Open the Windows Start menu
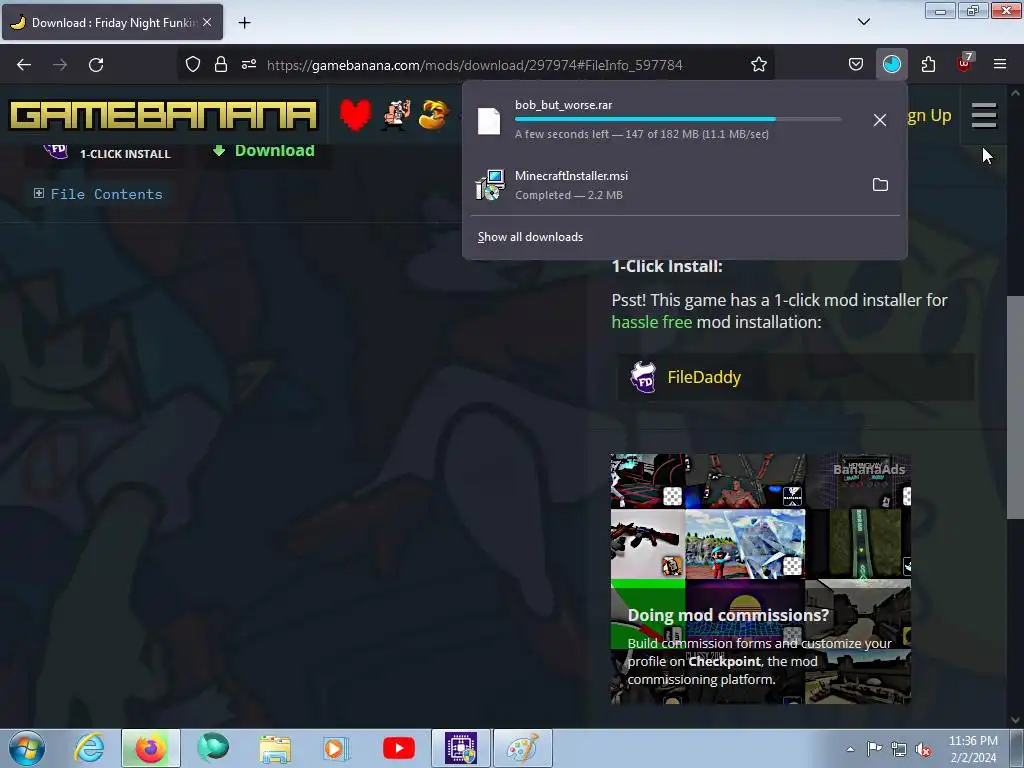The image size is (1024, 768). pyautogui.click(x=27, y=748)
